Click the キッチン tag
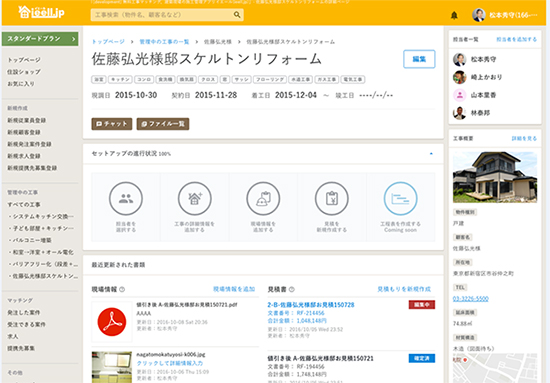The width and height of the screenshot is (550, 383). [x=121, y=80]
